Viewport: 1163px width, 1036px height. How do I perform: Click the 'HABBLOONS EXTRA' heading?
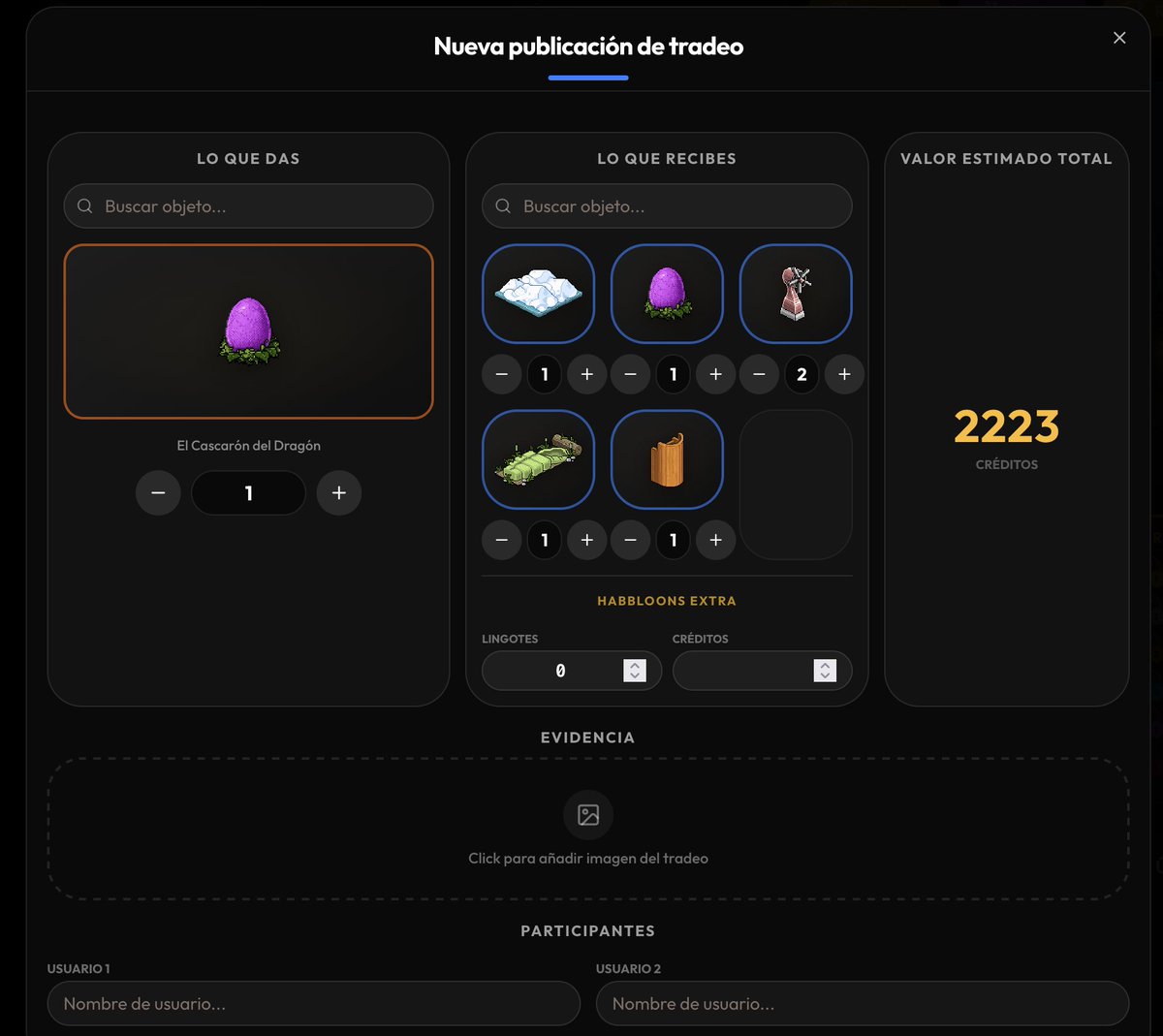click(x=667, y=601)
